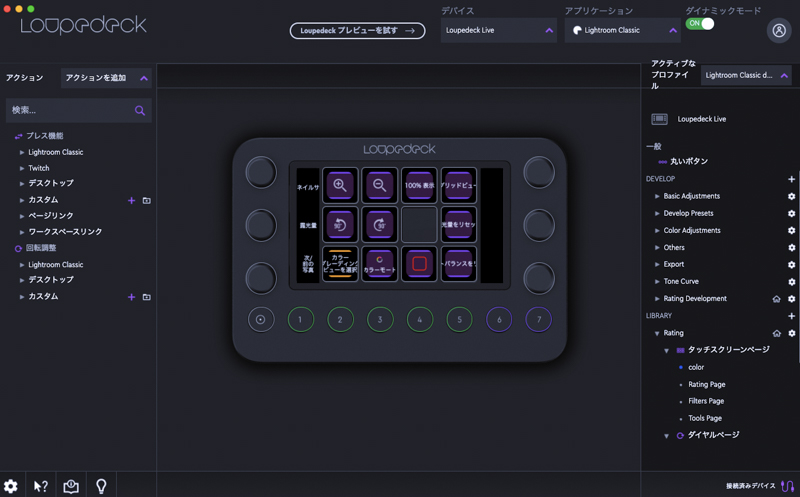
Task: Click the zoom in touch button on device
Action: (x=340, y=185)
